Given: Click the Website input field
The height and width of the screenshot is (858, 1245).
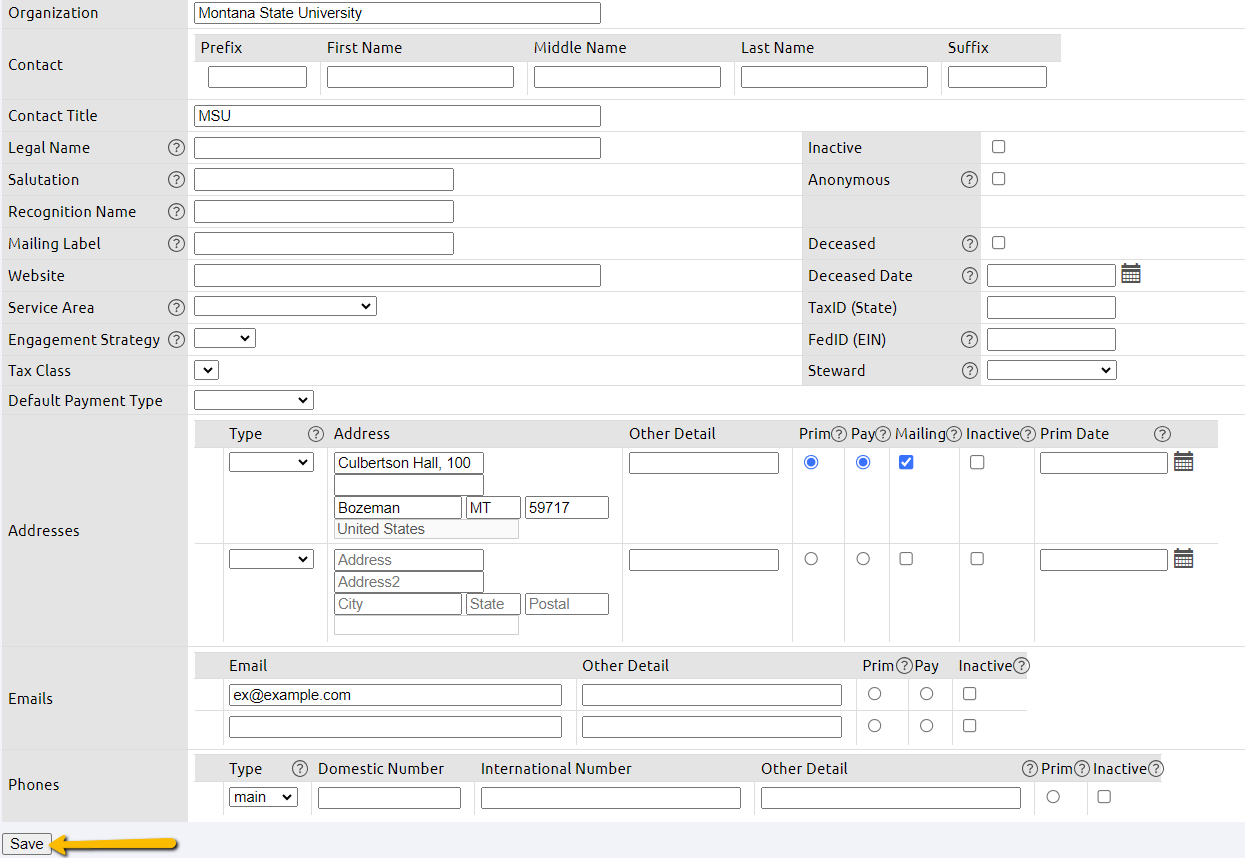Looking at the screenshot, I should (397, 276).
